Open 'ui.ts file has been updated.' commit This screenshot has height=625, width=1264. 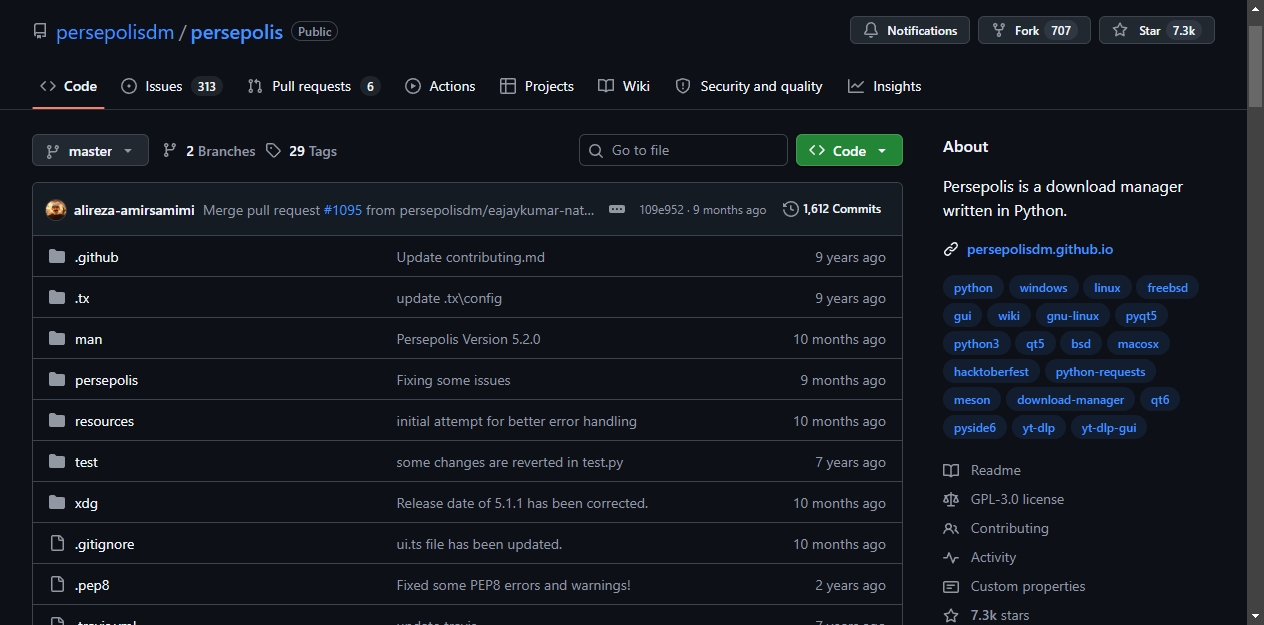[479, 544]
